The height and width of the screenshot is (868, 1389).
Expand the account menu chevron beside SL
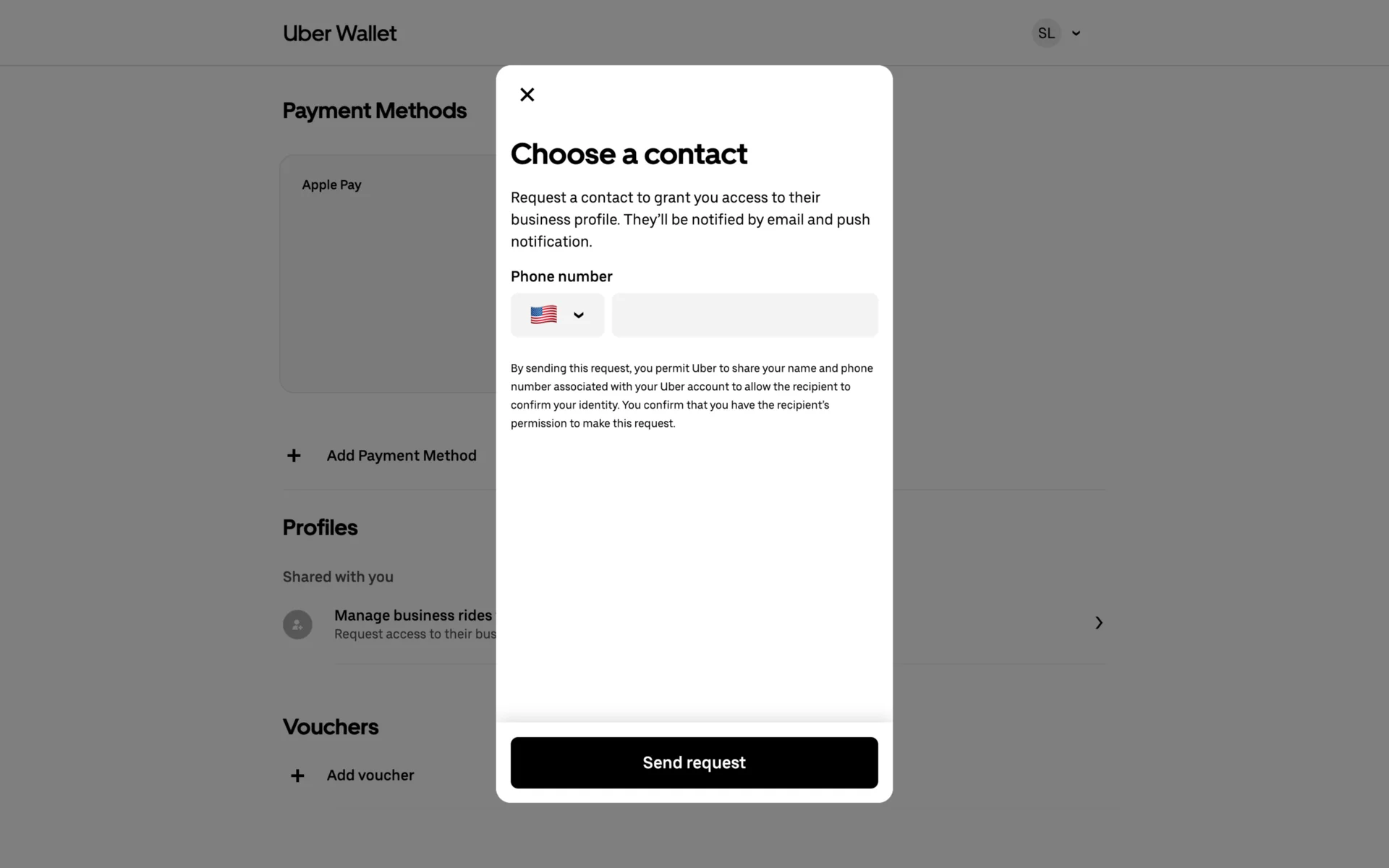pyautogui.click(x=1076, y=33)
